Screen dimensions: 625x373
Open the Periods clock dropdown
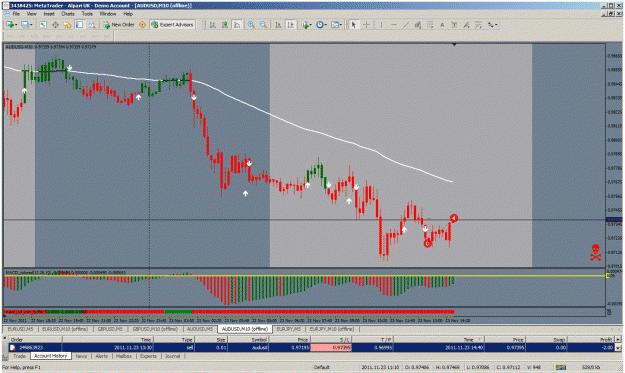[x=321, y=25]
